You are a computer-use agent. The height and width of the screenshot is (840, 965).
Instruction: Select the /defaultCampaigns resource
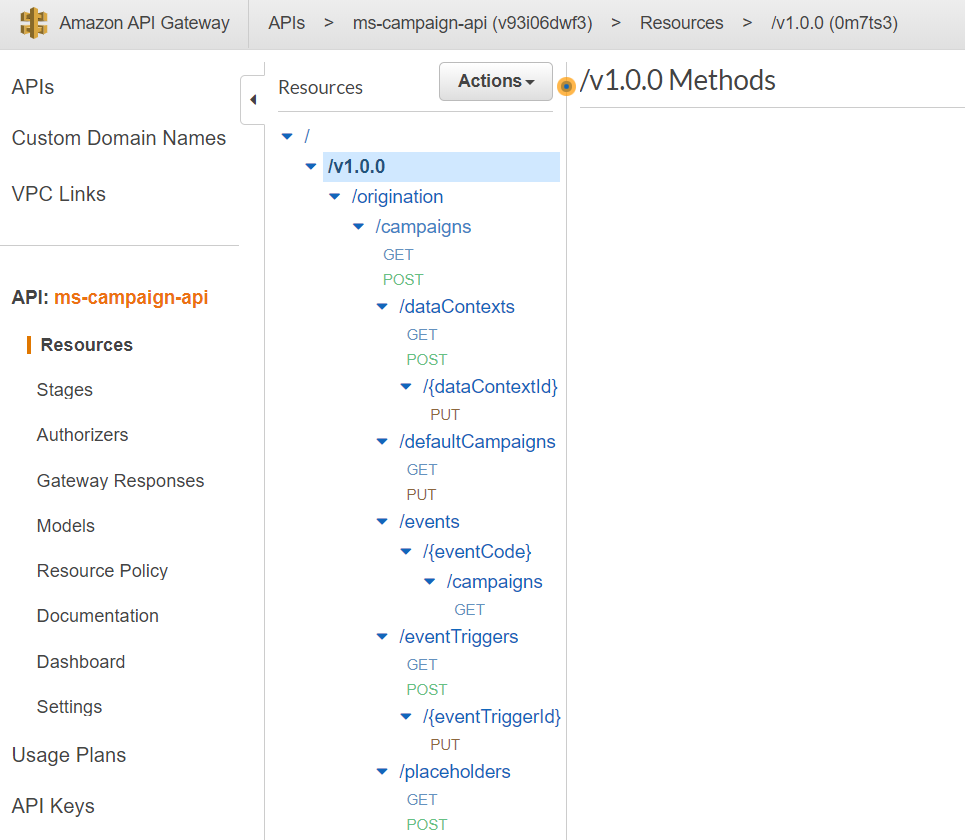point(477,441)
